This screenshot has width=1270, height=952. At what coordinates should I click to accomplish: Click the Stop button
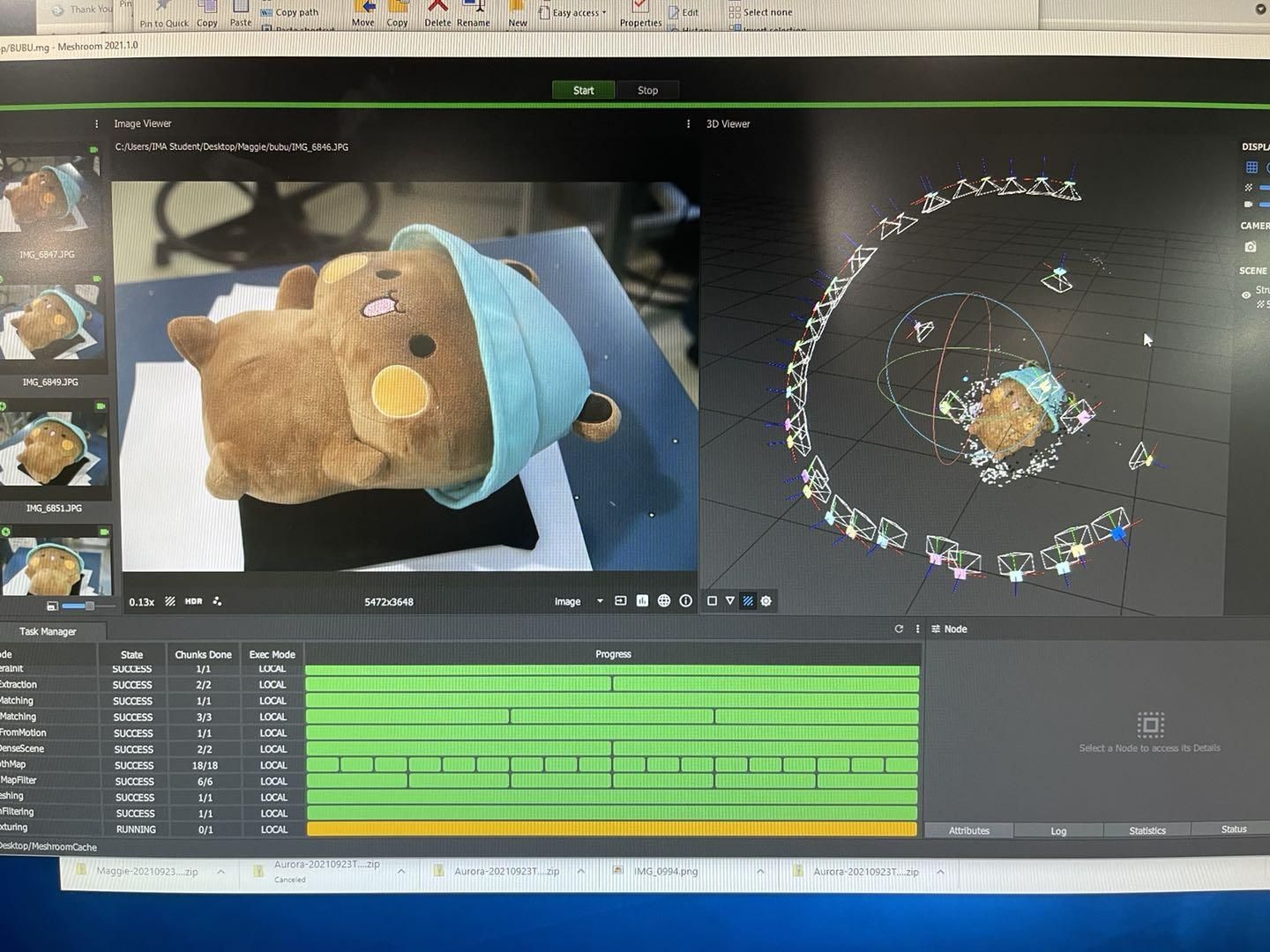(647, 90)
